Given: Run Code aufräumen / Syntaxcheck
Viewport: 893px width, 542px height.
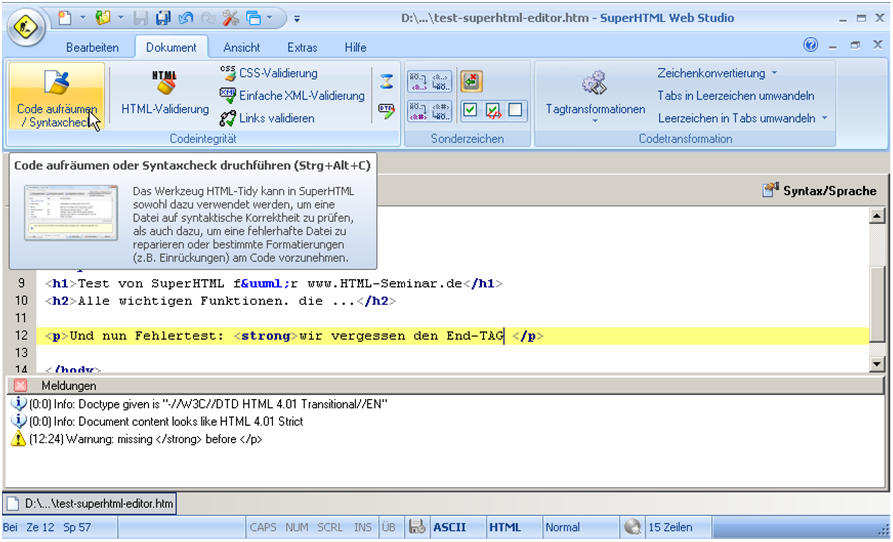Looking at the screenshot, I should pos(57,96).
